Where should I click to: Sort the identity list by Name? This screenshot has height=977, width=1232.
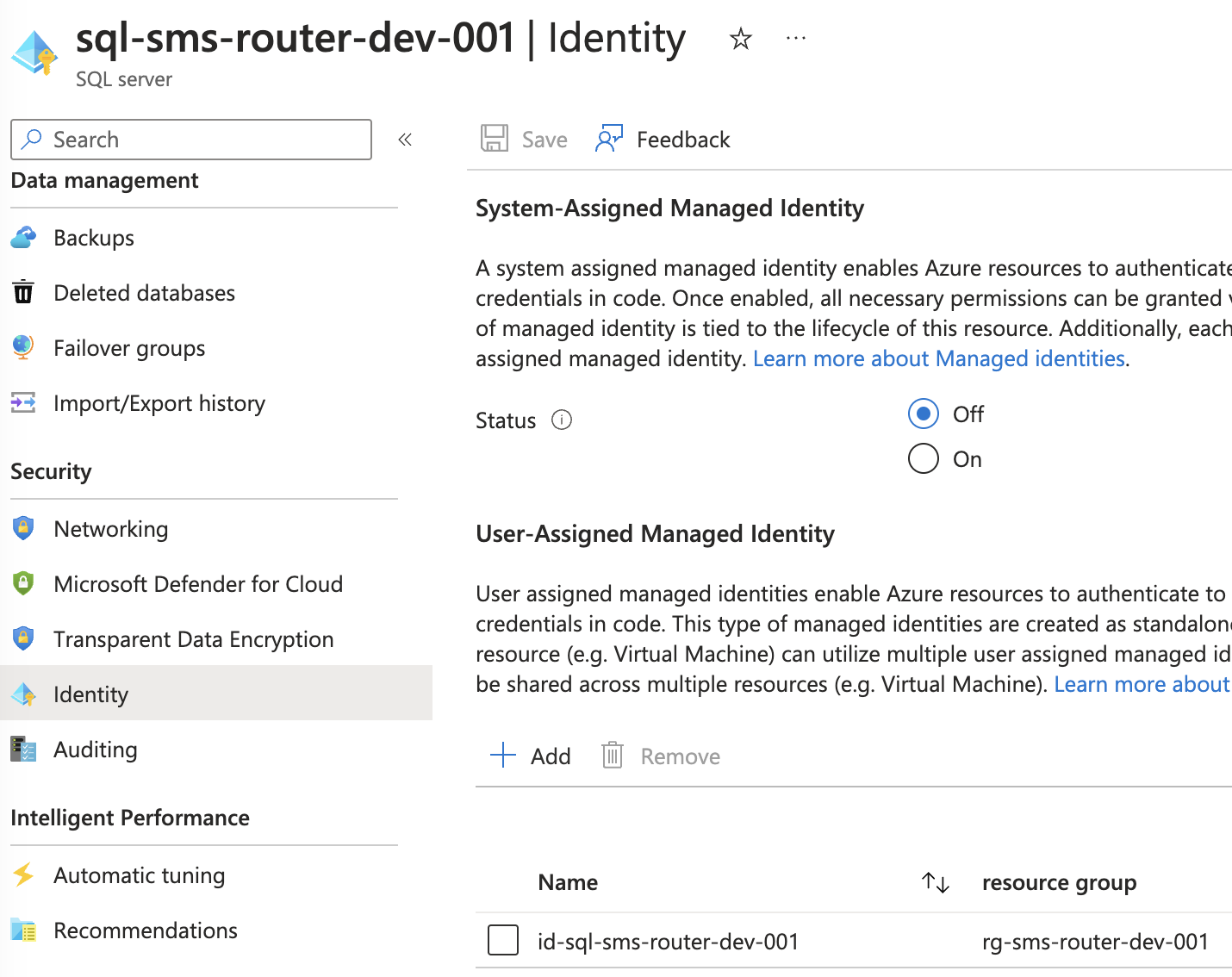click(935, 882)
